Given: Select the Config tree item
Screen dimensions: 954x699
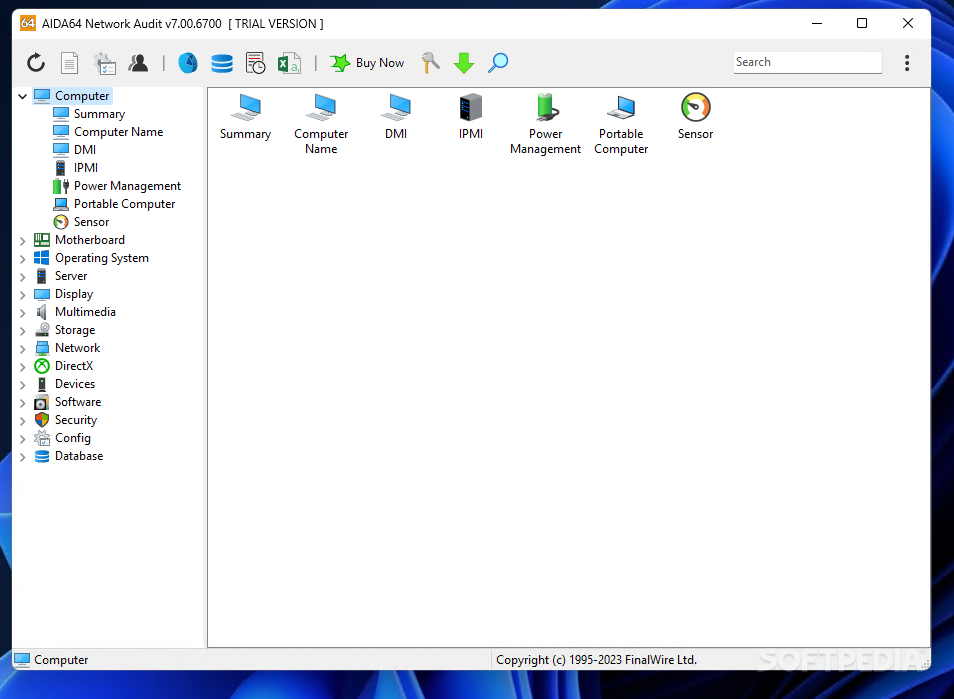Looking at the screenshot, I should 72,438.
